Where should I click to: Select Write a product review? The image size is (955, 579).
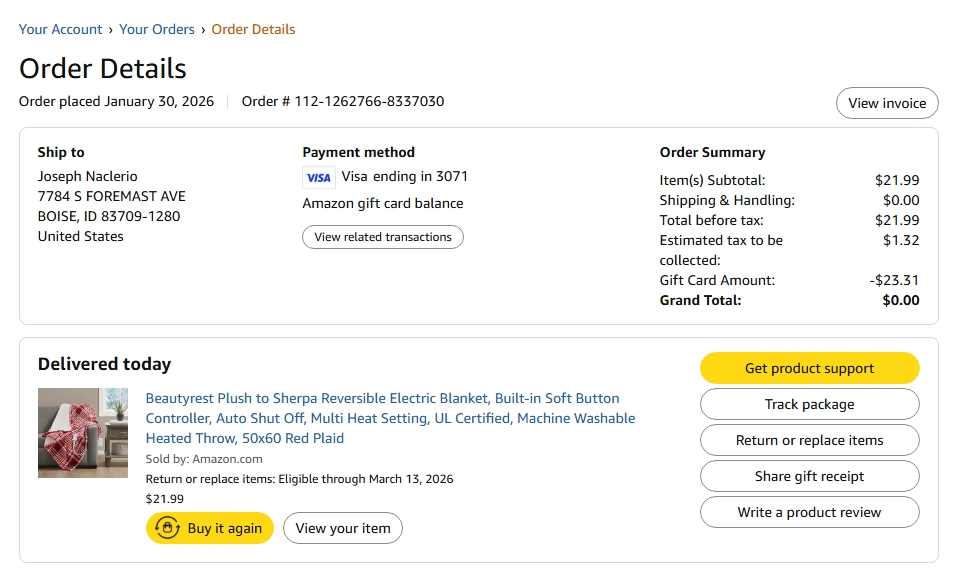click(x=809, y=512)
